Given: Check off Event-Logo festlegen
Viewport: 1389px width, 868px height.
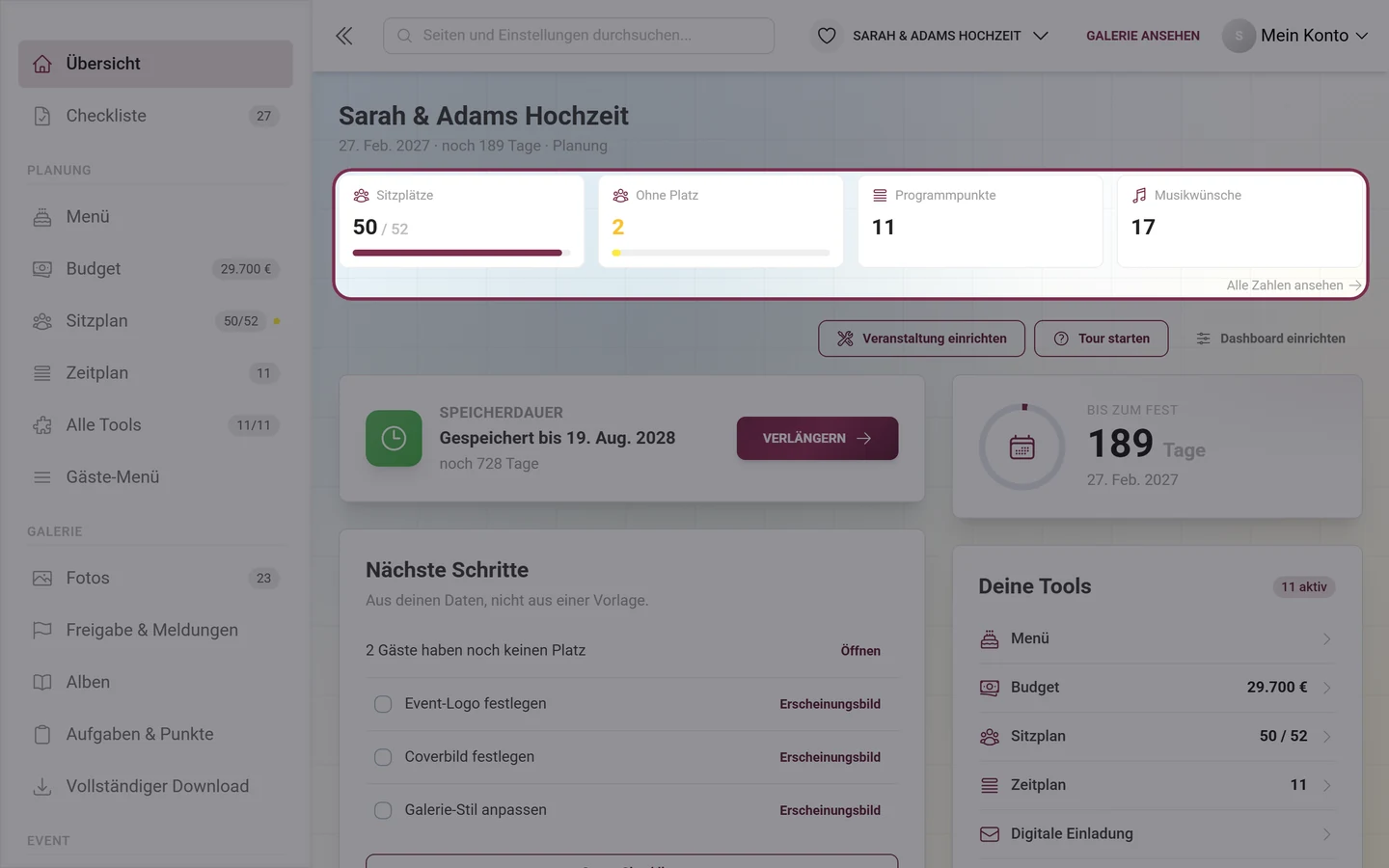Looking at the screenshot, I should point(383,704).
